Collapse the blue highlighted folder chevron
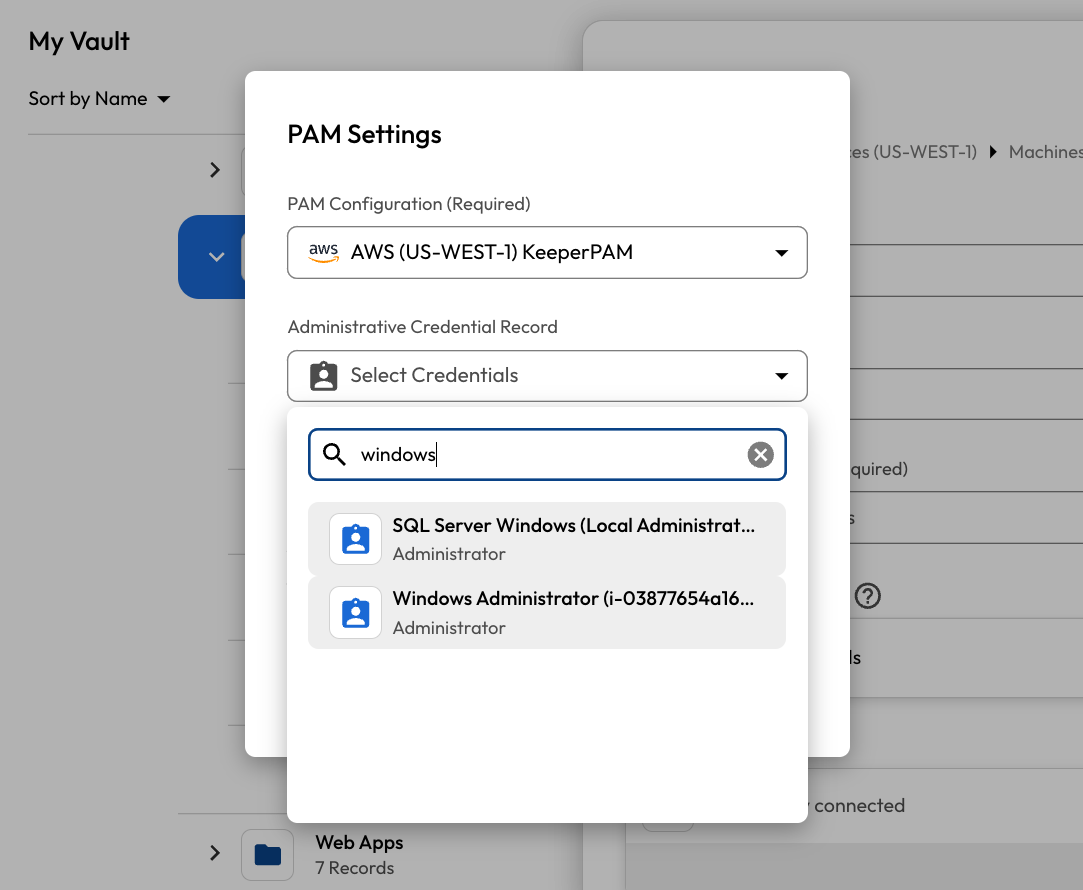Image resolution: width=1083 pixels, height=890 pixels. click(216, 257)
